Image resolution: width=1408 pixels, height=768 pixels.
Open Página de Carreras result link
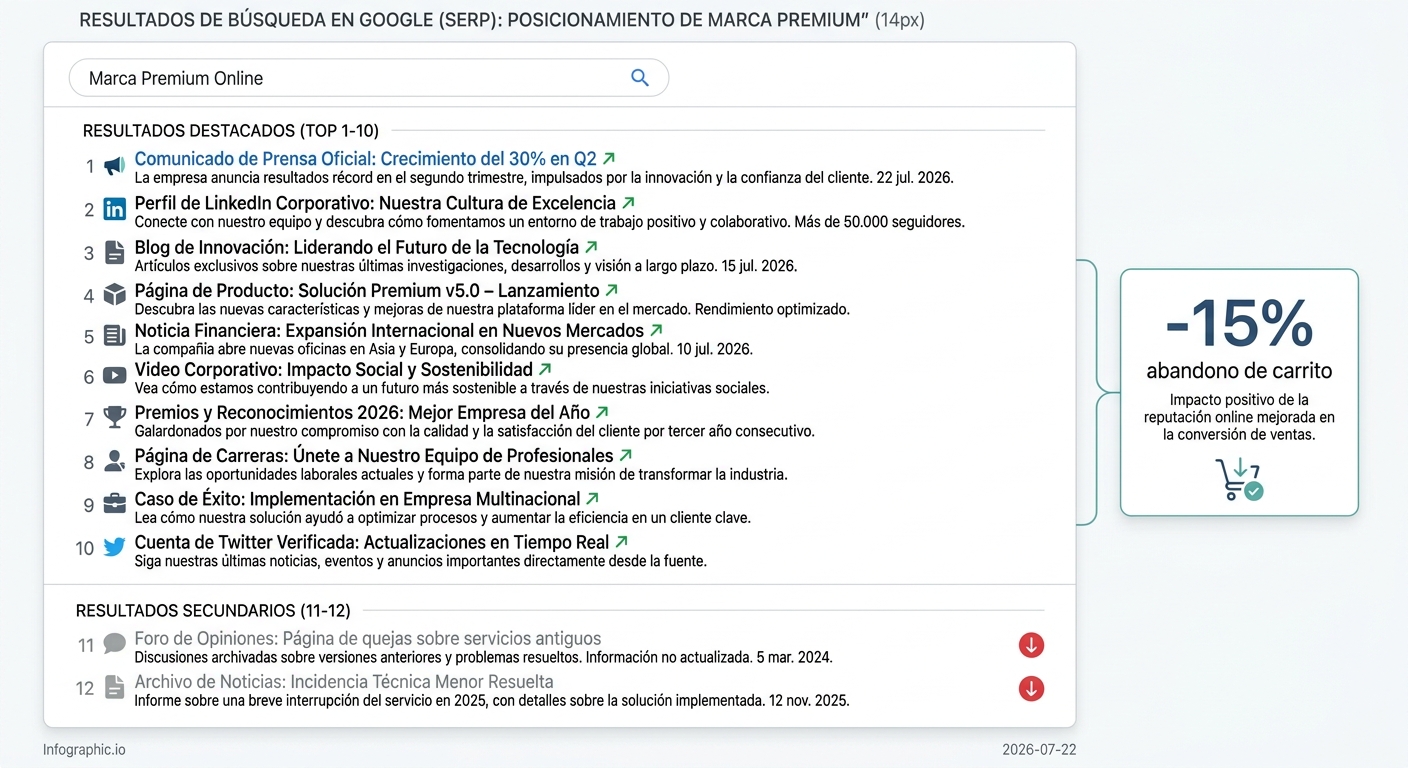coord(374,456)
